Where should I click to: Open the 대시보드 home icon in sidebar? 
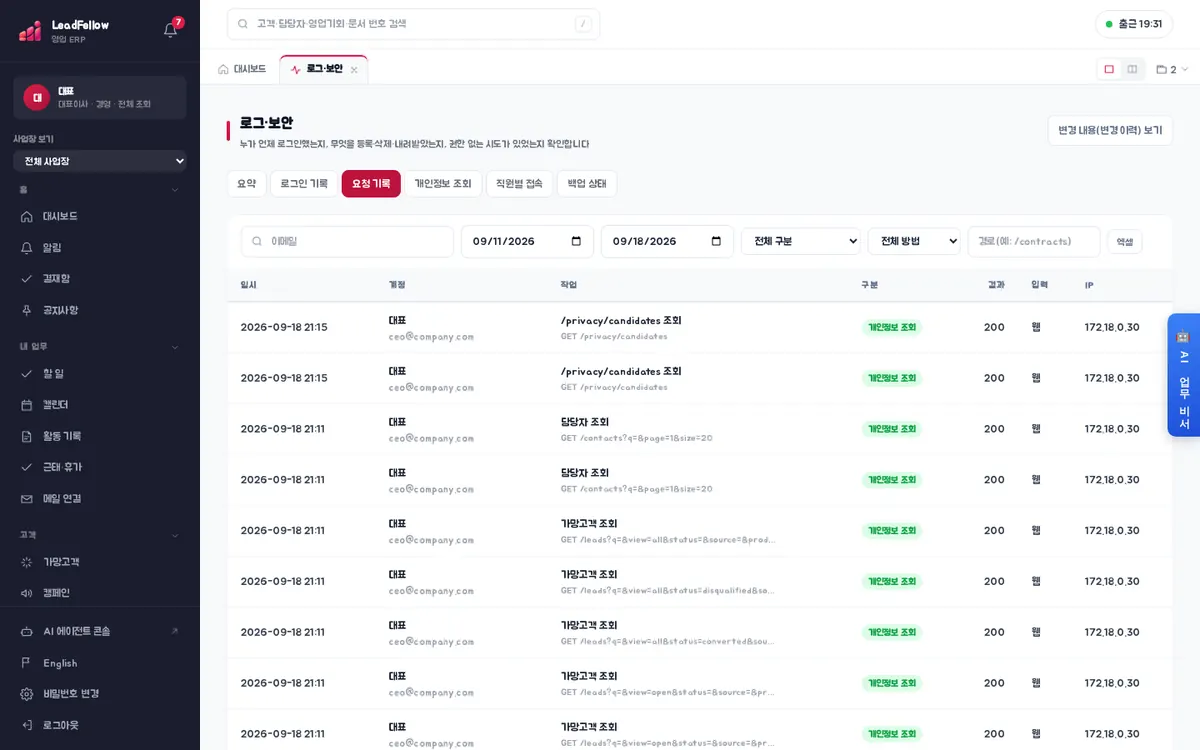pyautogui.click(x=27, y=216)
